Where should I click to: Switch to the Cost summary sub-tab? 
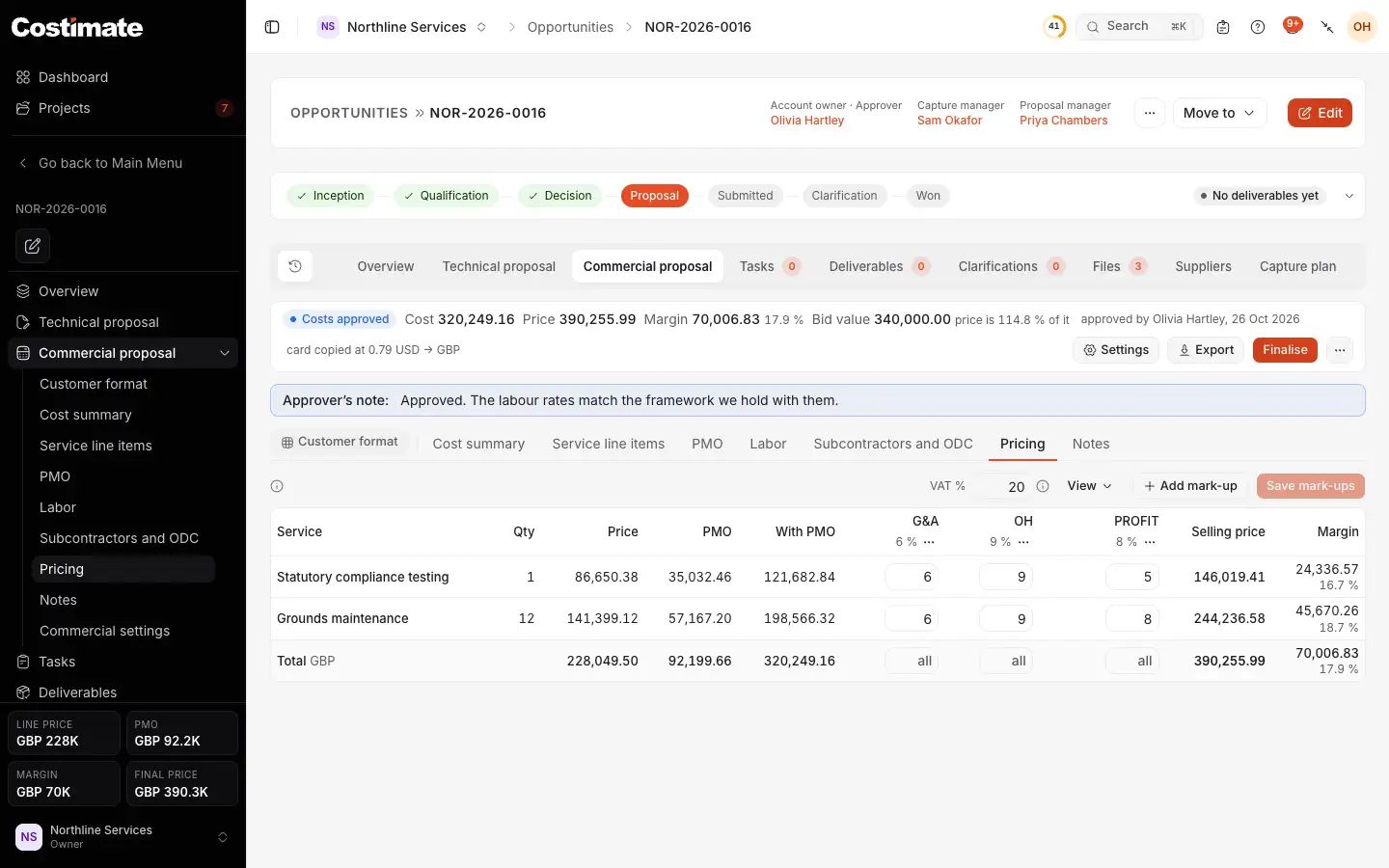pyautogui.click(x=478, y=444)
